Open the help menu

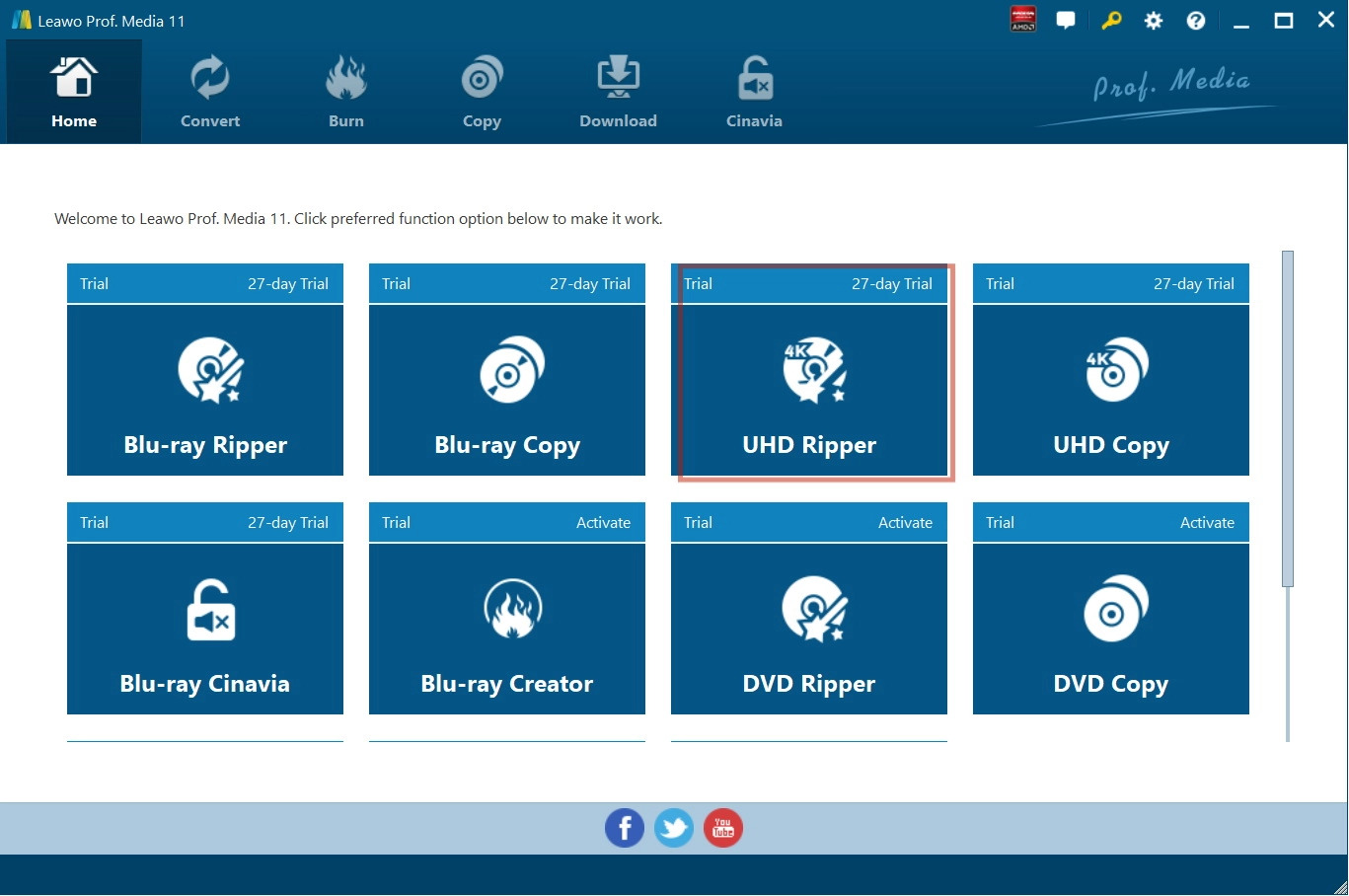point(1195,20)
